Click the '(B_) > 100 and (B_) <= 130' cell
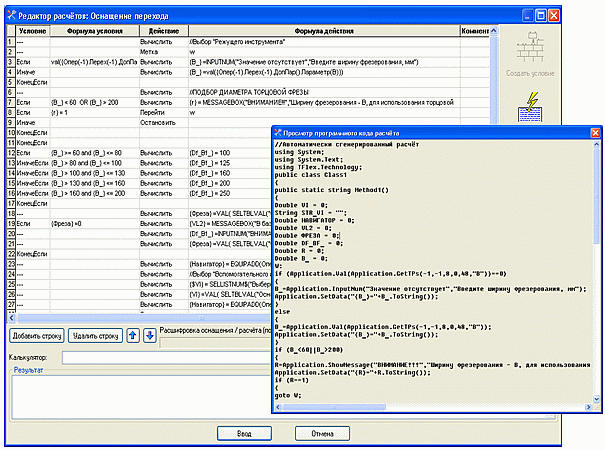This screenshot has height=450, width=605. click(95, 173)
